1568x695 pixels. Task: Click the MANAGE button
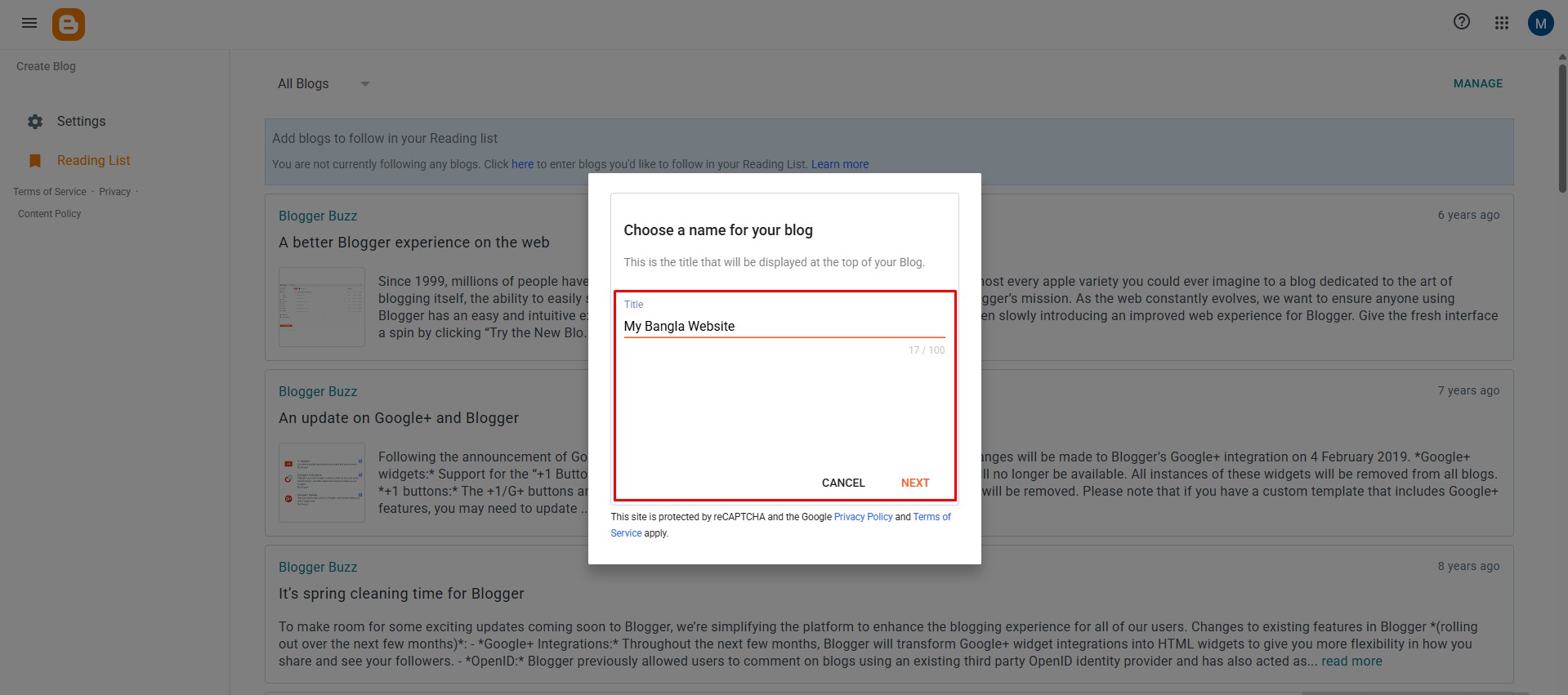pos(1477,83)
